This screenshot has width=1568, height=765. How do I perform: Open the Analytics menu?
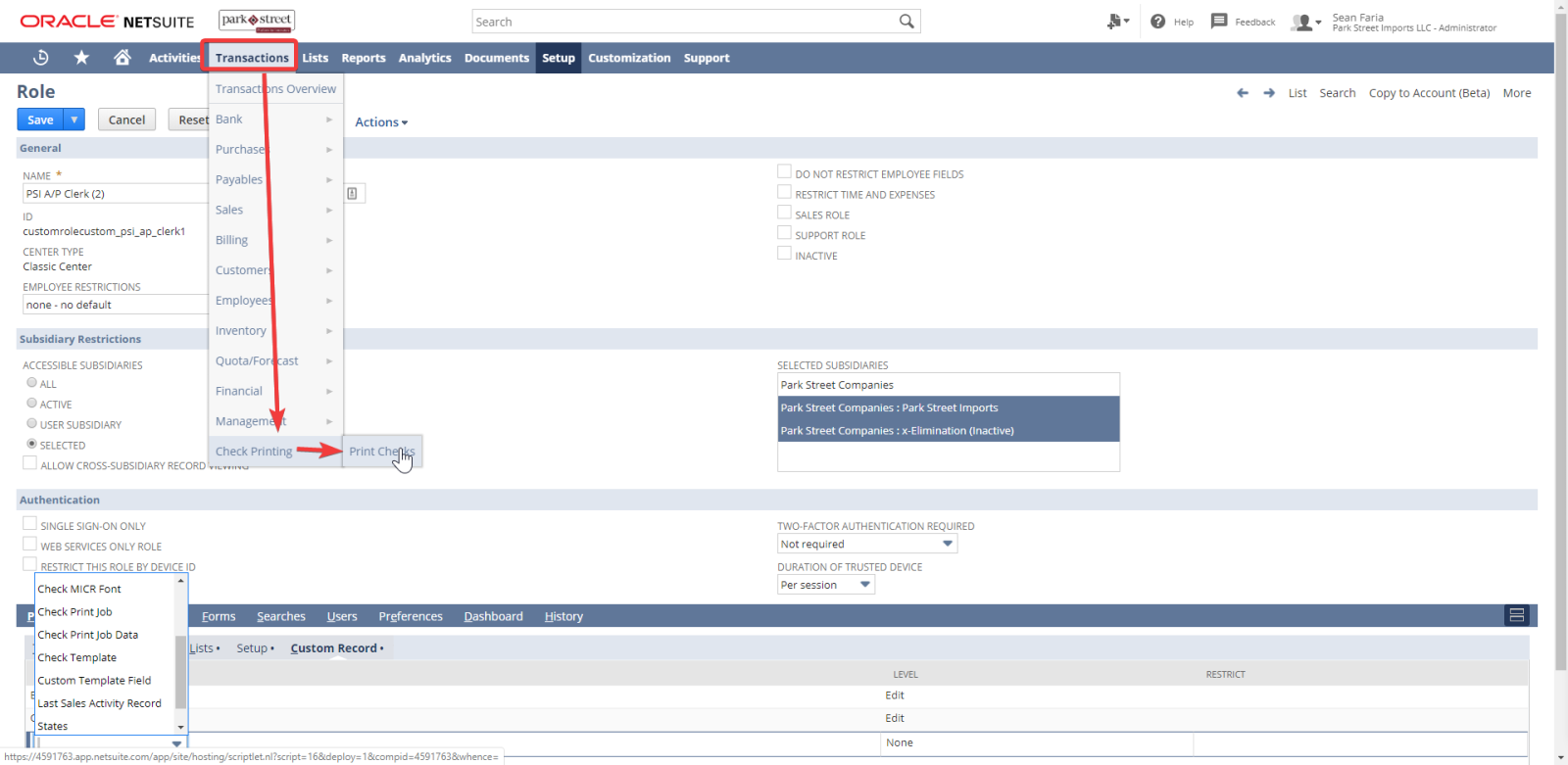point(424,58)
